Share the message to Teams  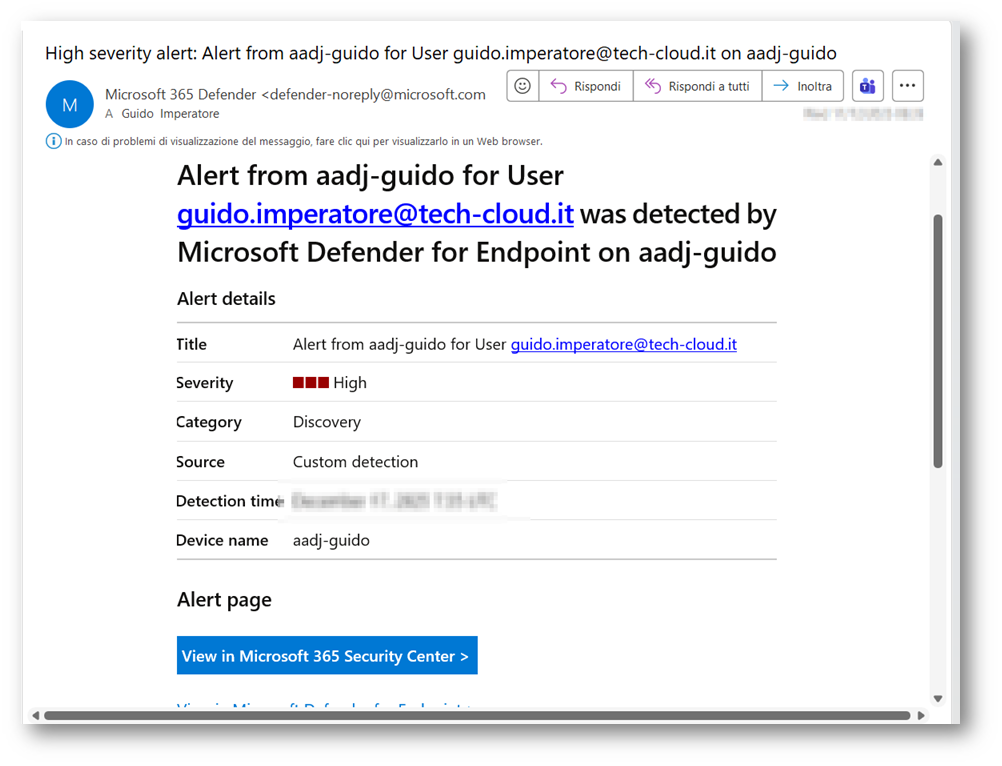click(x=867, y=86)
